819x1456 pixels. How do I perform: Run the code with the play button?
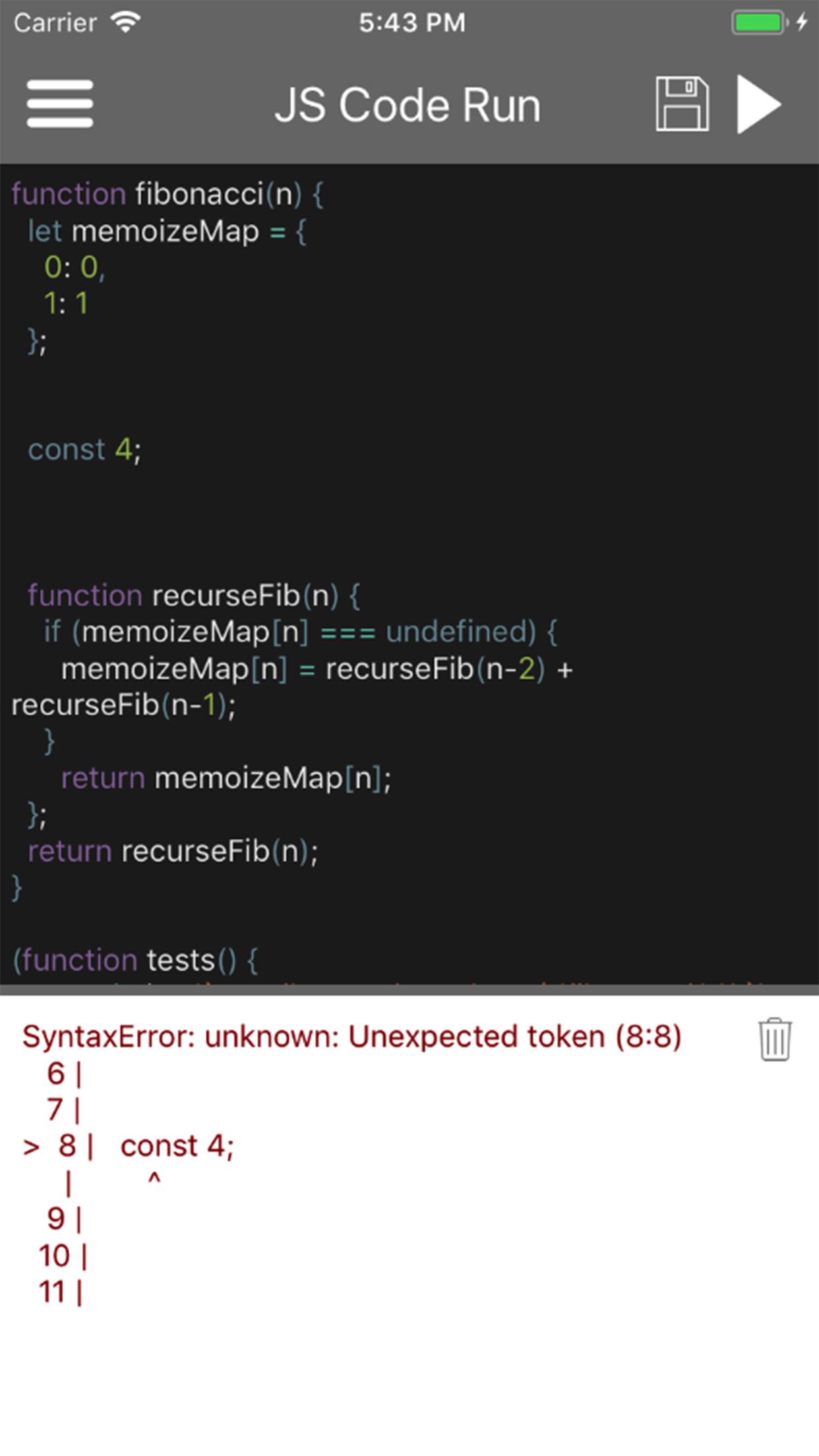tap(758, 104)
